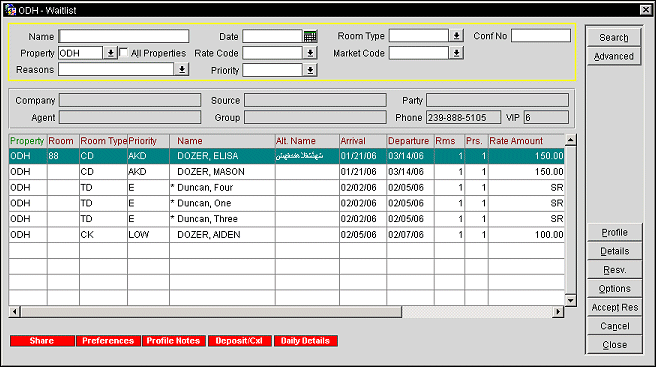Open the Profile Notes red tab
Screen dimensions: 656x367
click(x=173, y=341)
